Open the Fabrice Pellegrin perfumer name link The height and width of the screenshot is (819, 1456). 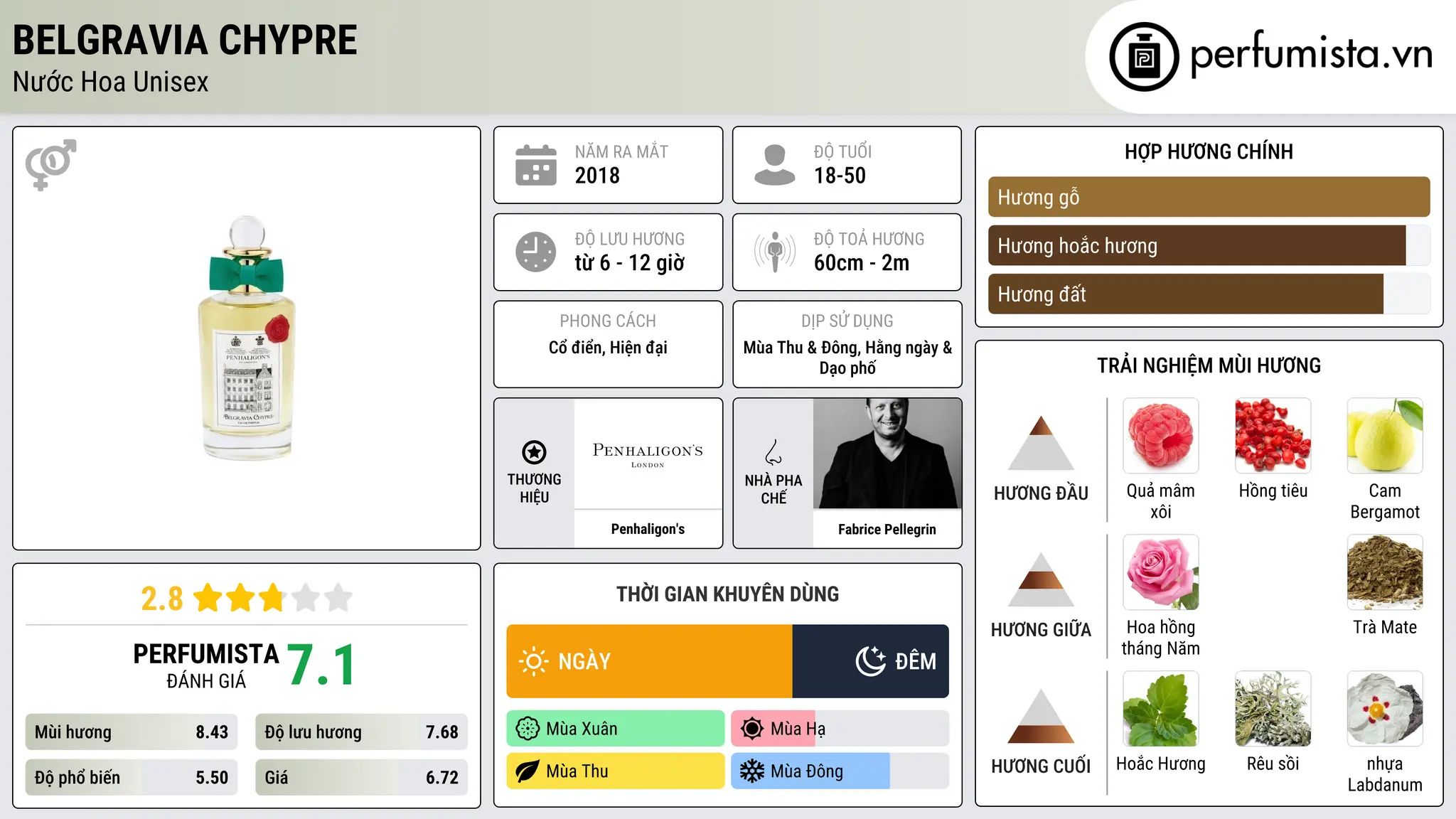point(887,529)
